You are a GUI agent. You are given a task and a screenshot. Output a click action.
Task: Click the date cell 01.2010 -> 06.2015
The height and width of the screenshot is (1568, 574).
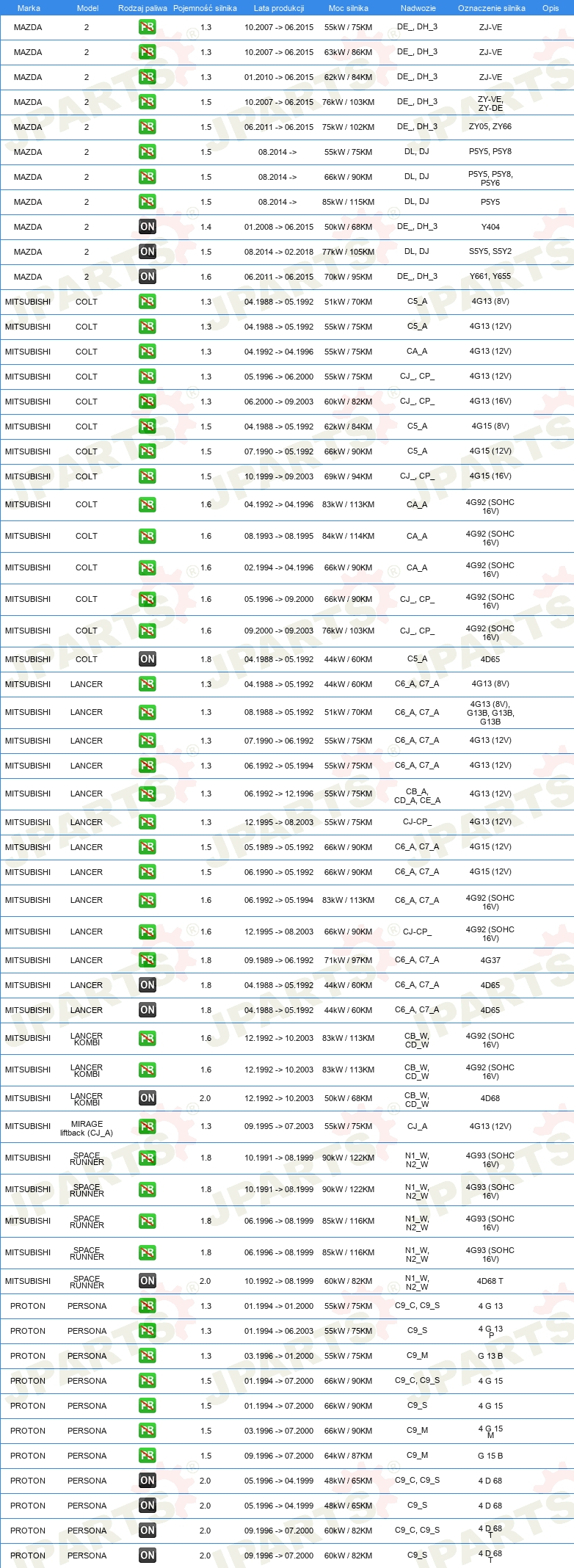point(279,77)
